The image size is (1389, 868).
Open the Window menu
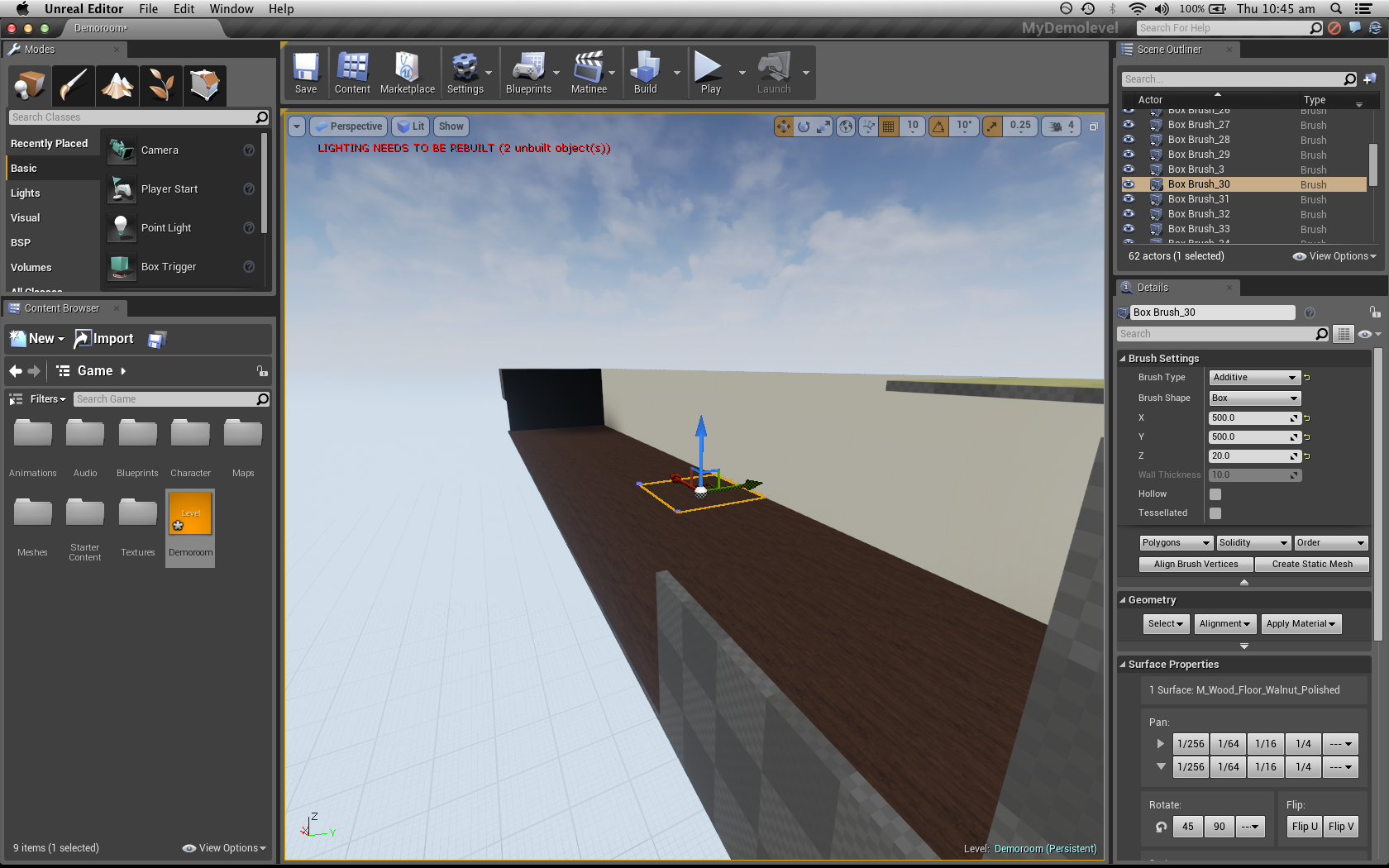[231, 9]
